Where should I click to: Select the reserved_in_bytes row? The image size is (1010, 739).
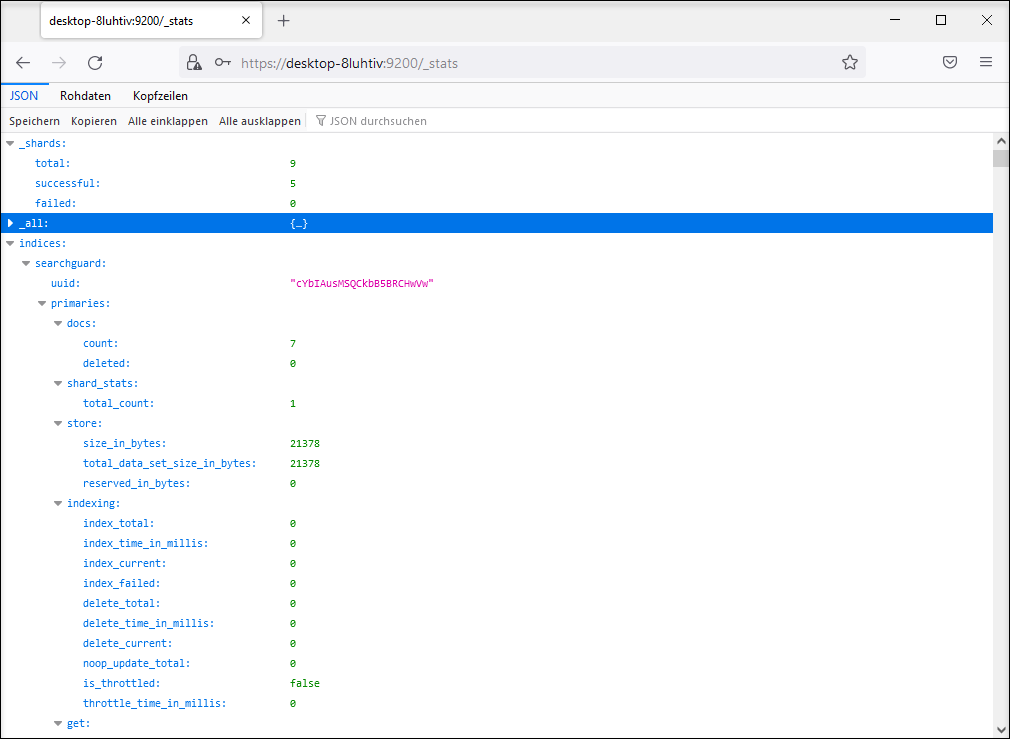tap(497, 483)
